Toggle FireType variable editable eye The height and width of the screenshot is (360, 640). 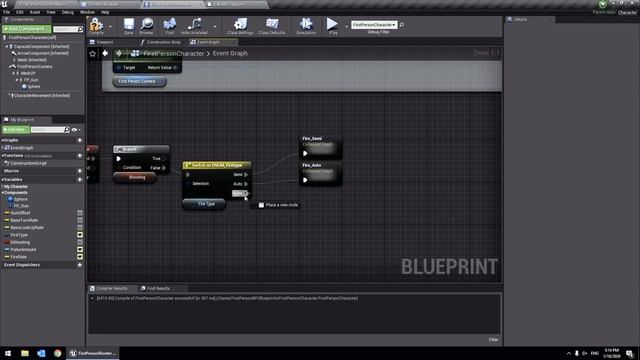pos(80,235)
